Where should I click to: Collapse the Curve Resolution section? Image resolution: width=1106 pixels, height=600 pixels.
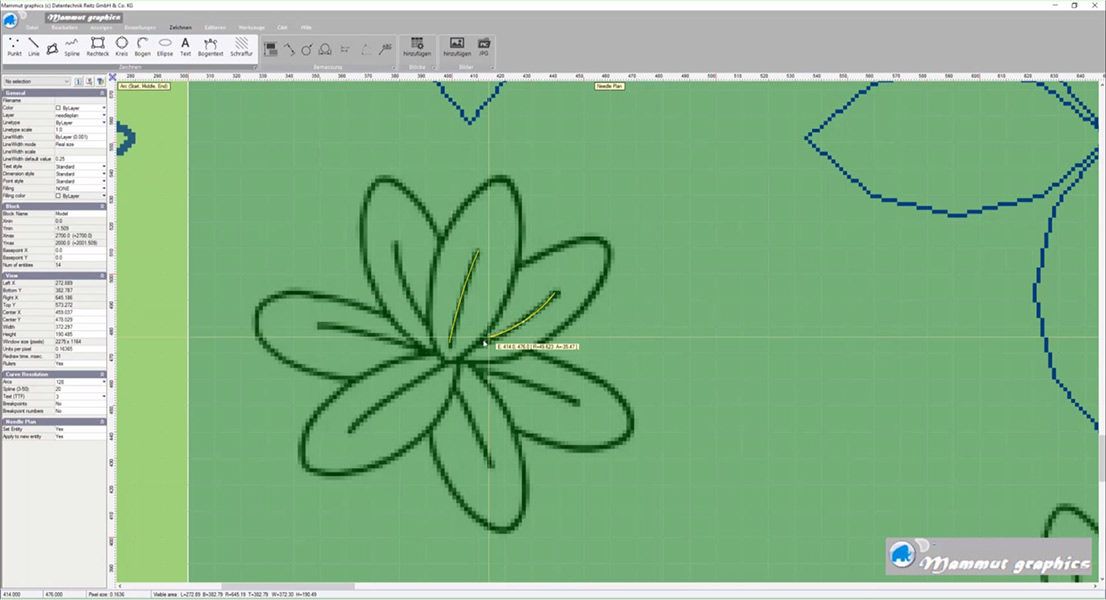tap(102, 374)
